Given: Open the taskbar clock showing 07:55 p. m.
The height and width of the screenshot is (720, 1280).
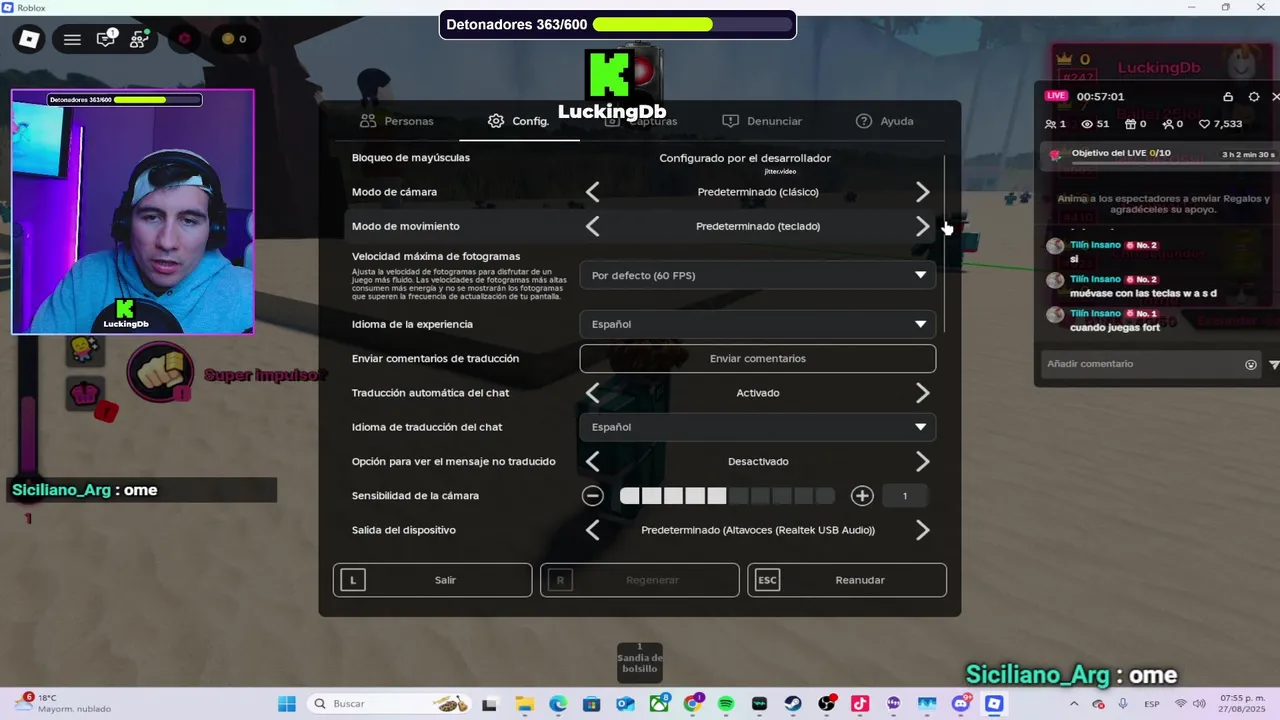Looking at the screenshot, I should tap(1242, 703).
